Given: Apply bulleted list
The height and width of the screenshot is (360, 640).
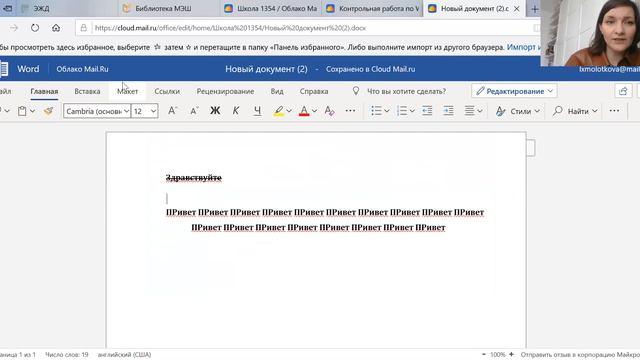Looking at the screenshot, I should (x=376, y=111).
